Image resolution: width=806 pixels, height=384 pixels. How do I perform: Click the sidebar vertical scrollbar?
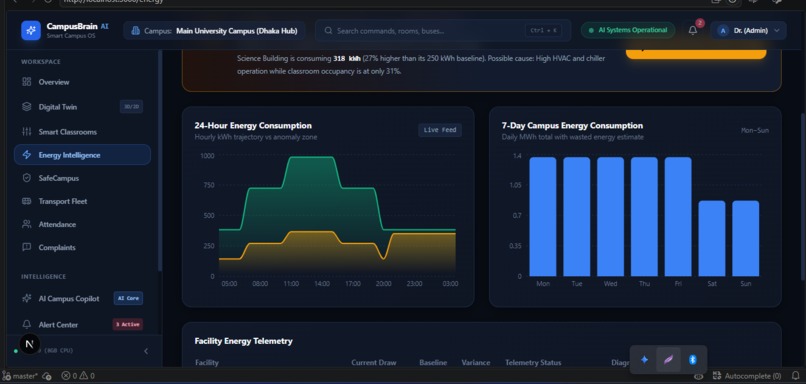coord(160,160)
